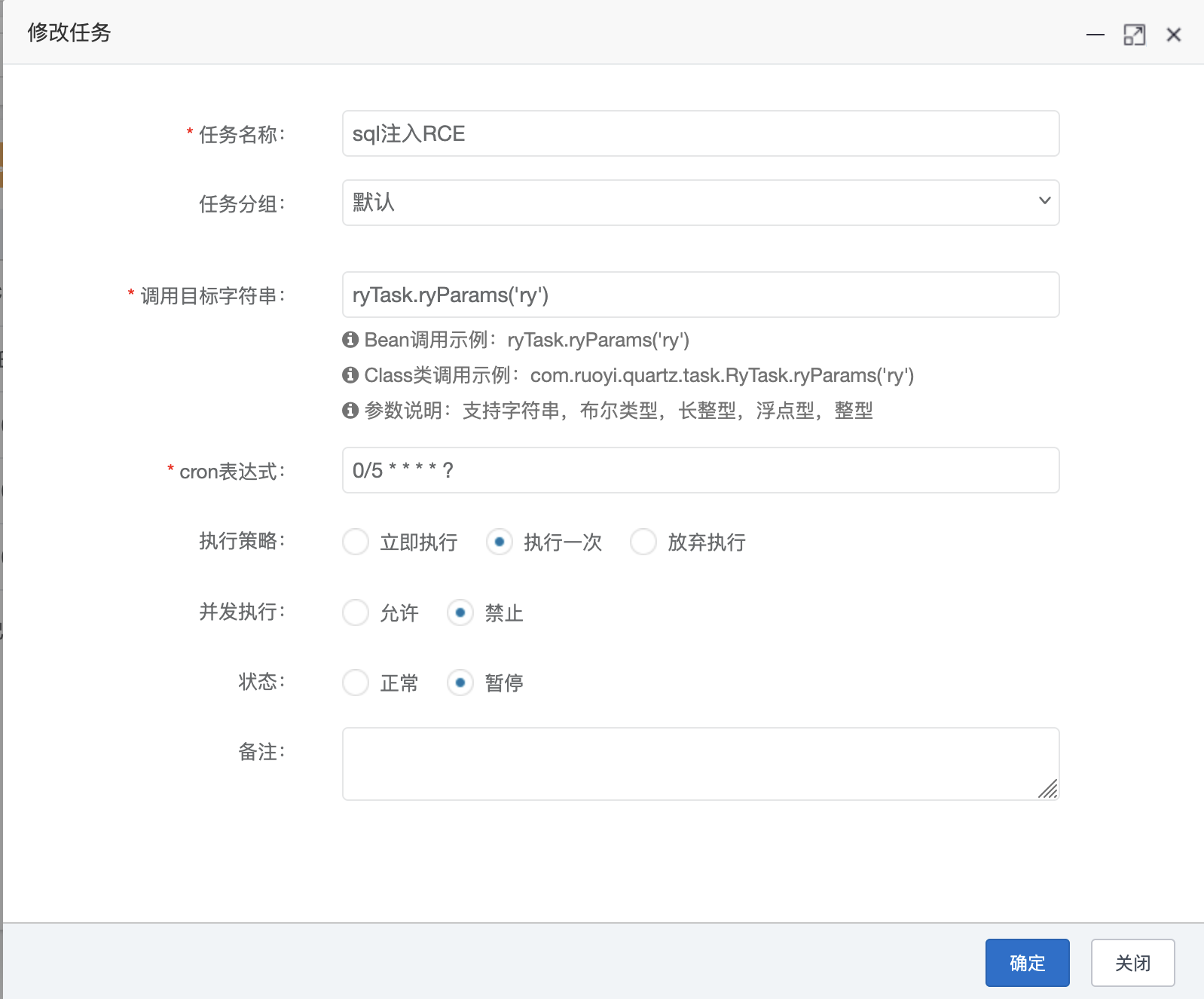Click the info icon beside Class类调用示例
The image size is (1204, 999).
(350, 375)
